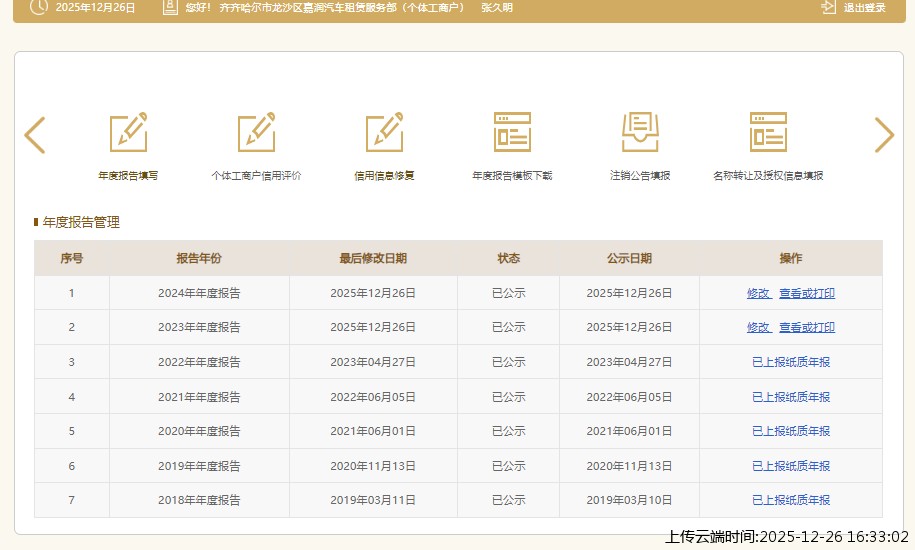Select the 2022年年度报告 cell

(199, 362)
